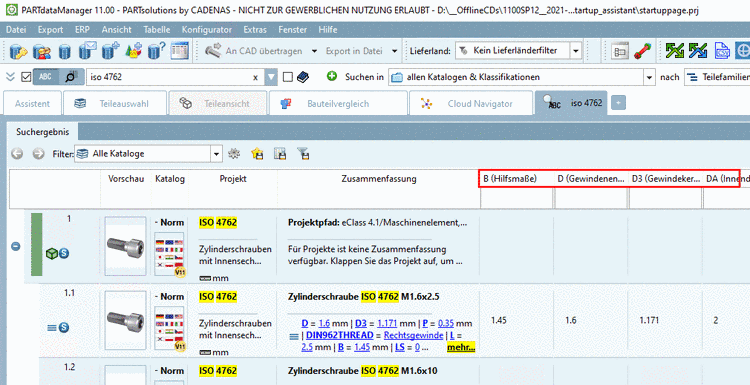Select the Suchergebnis sub-tab

pos(43,132)
